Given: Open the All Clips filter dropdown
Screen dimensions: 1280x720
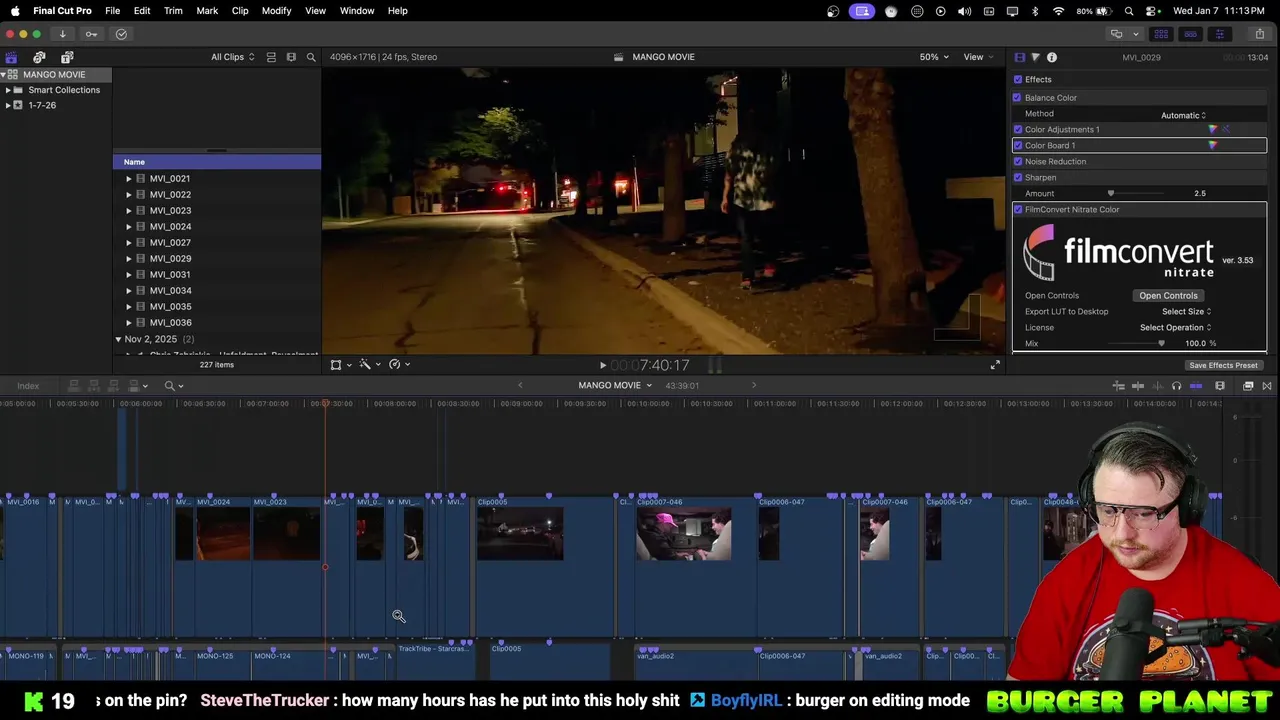Looking at the screenshot, I should pos(232,57).
